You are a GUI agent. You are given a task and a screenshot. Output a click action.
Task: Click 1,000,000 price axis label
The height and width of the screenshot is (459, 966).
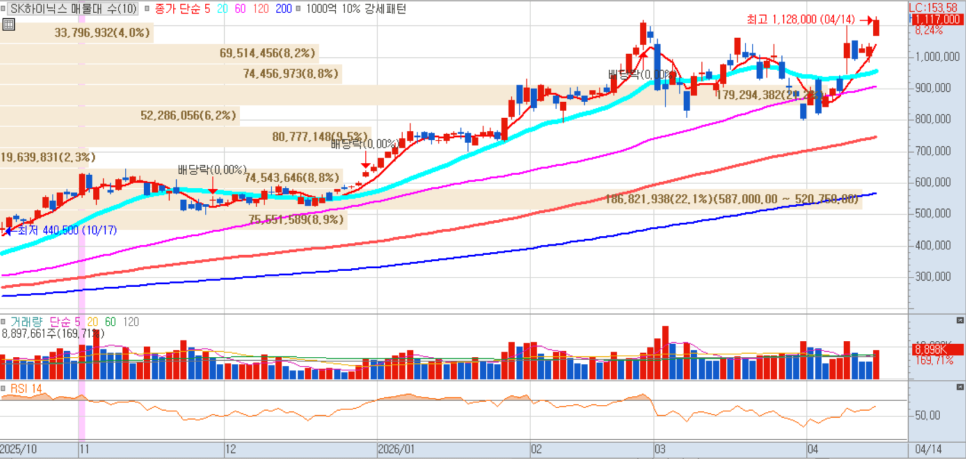(x=936, y=57)
